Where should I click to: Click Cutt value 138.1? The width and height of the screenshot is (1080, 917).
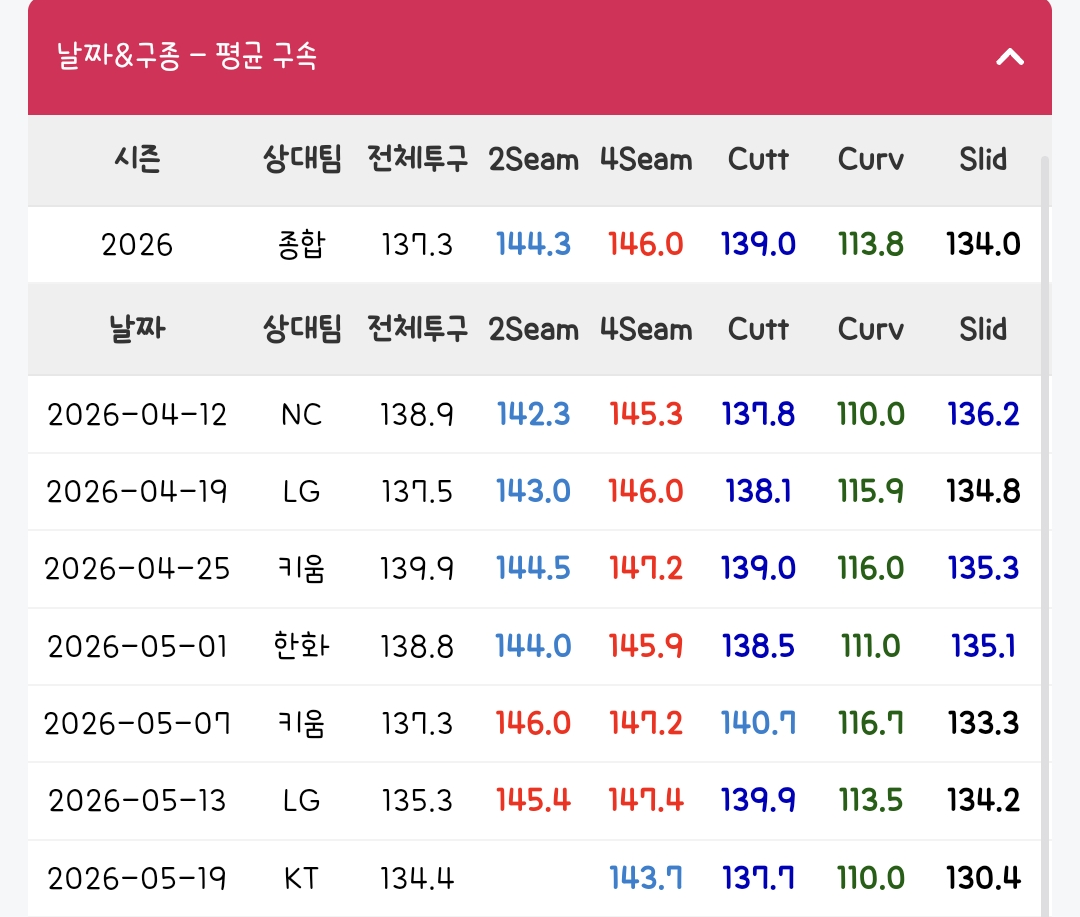(x=758, y=492)
